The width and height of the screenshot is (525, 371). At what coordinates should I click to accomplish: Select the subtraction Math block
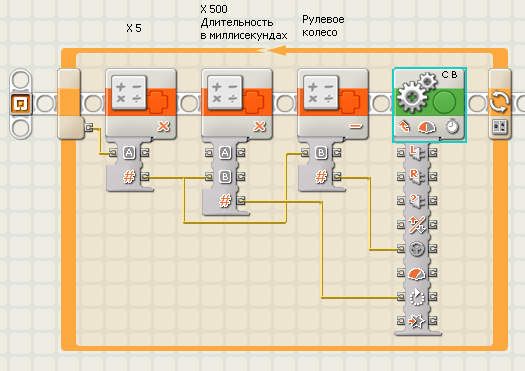333,103
